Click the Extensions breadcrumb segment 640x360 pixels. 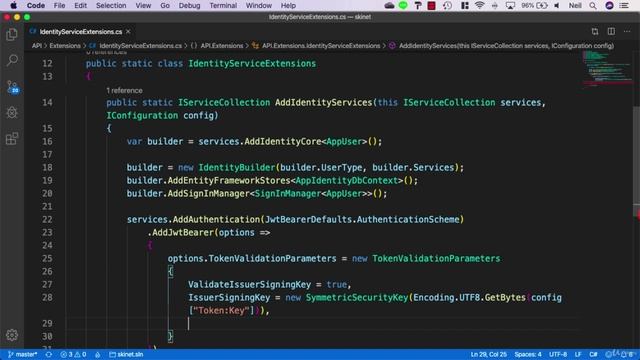[65, 46]
